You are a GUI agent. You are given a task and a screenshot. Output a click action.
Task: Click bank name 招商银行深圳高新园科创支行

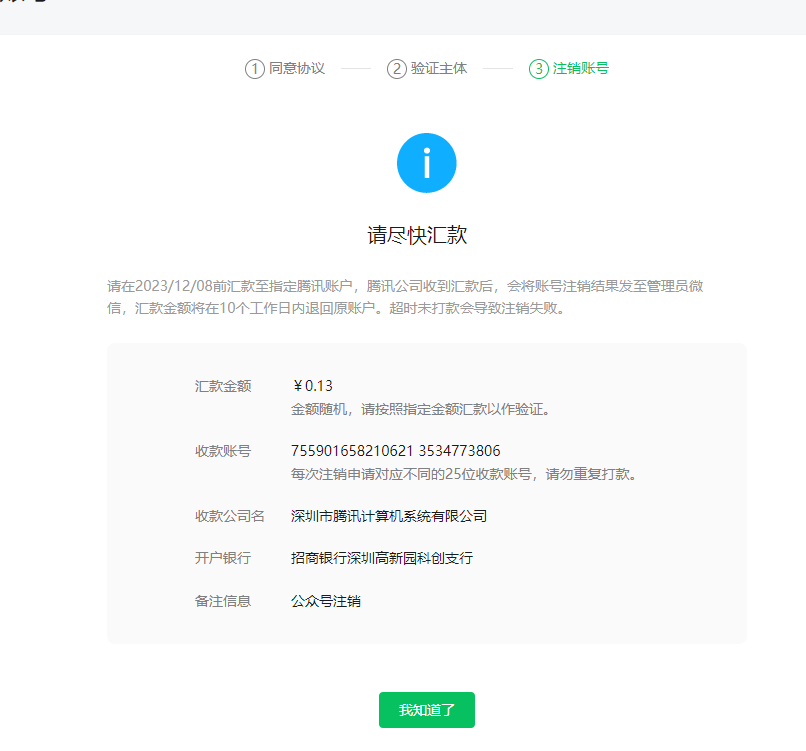382,558
